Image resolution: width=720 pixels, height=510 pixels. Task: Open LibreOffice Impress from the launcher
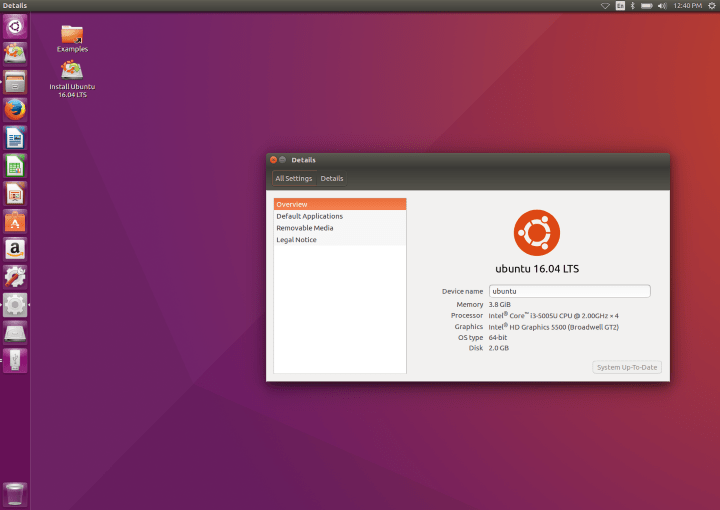(x=15, y=194)
